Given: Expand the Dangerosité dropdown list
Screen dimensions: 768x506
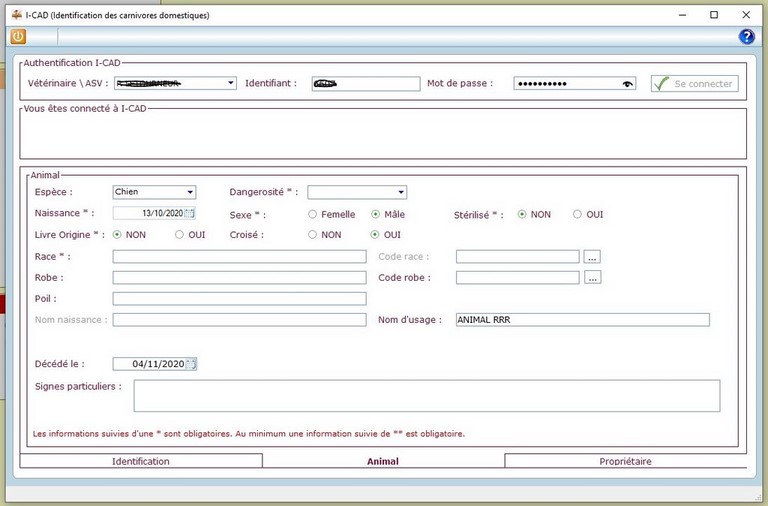Looking at the screenshot, I should pyautogui.click(x=401, y=192).
